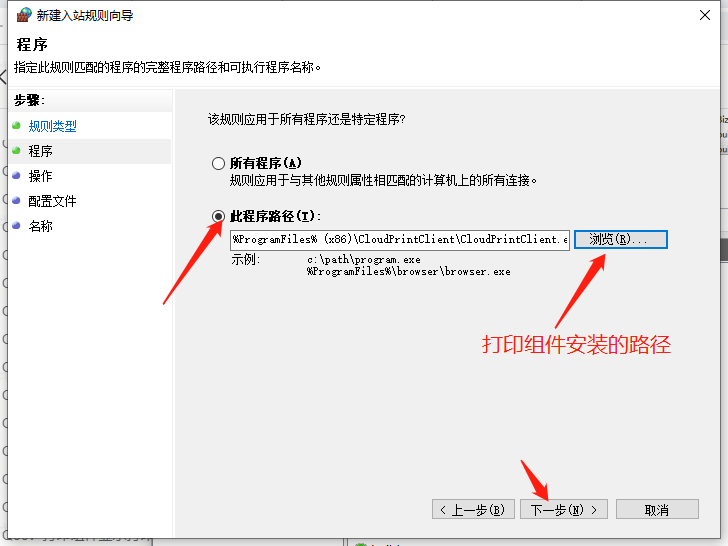Select the 名称 step in sidebar
The image size is (728, 546).
click(41, 226)
